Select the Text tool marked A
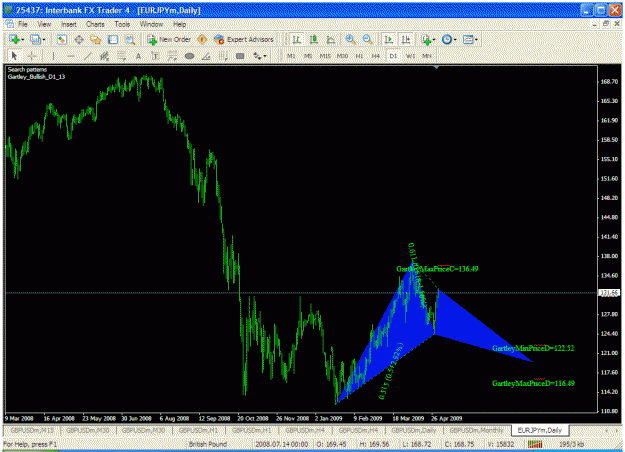 (x=138, y=56)
